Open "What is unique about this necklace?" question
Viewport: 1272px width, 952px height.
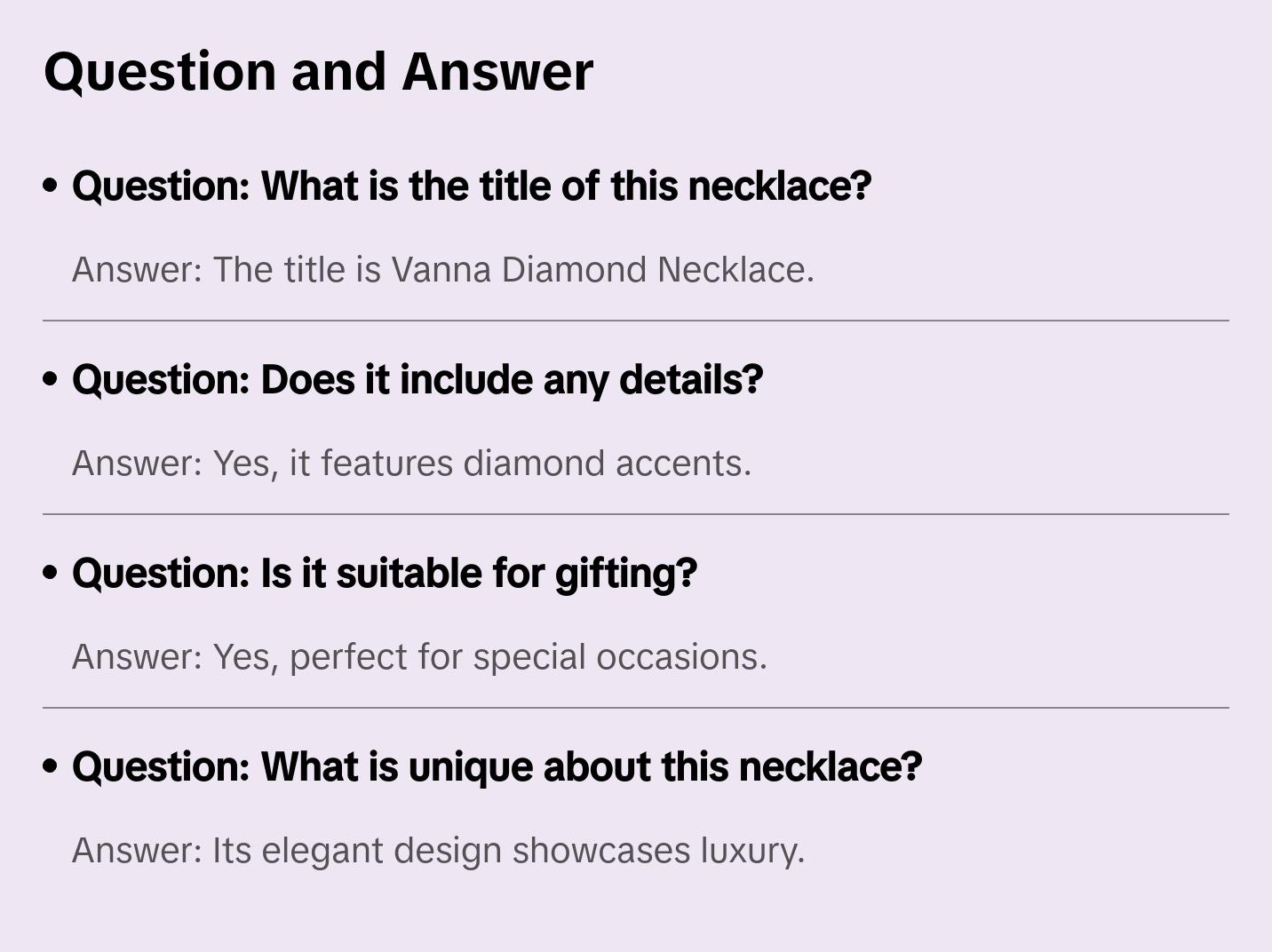(497, 767)
